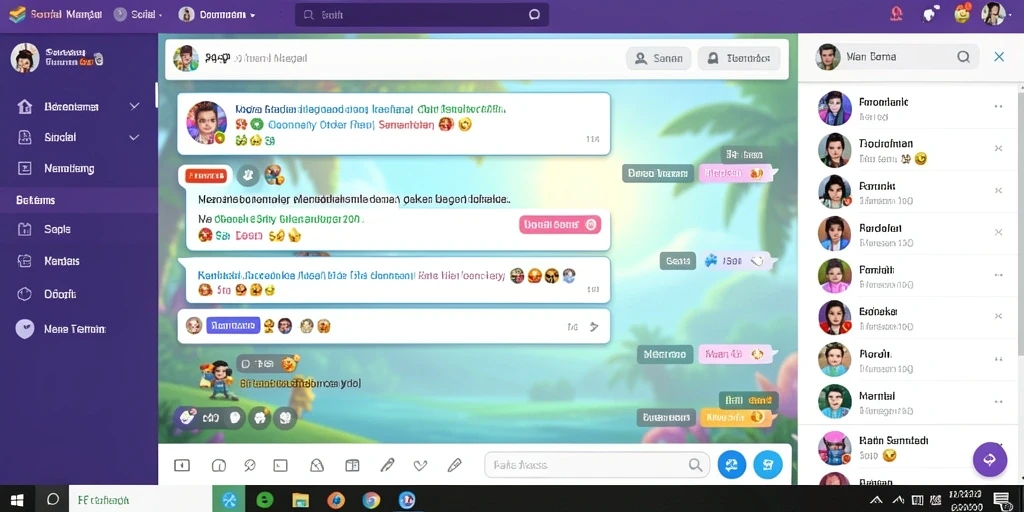Click the search icon in contacts panel

pyautogui.click(x=963, y=57)
